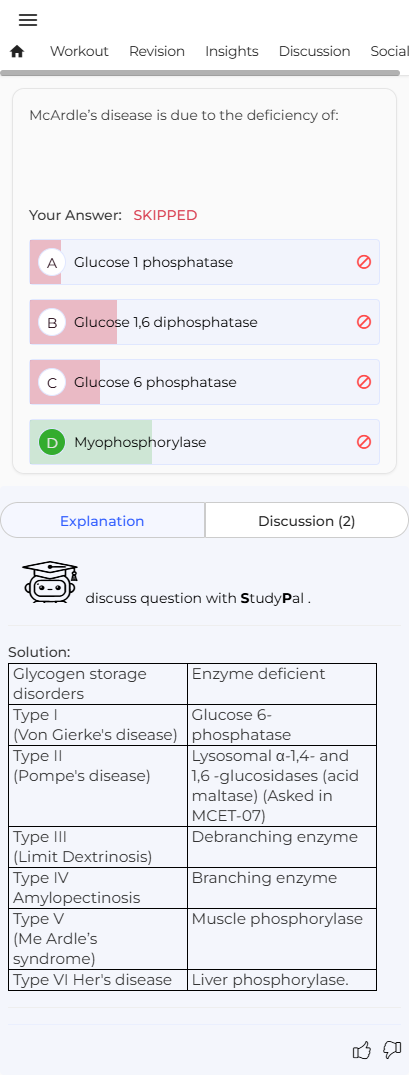The height and width of the screenshot is (1075, 409).
Task: Click the StudyPal robot mascot icon
Action: 50,582
